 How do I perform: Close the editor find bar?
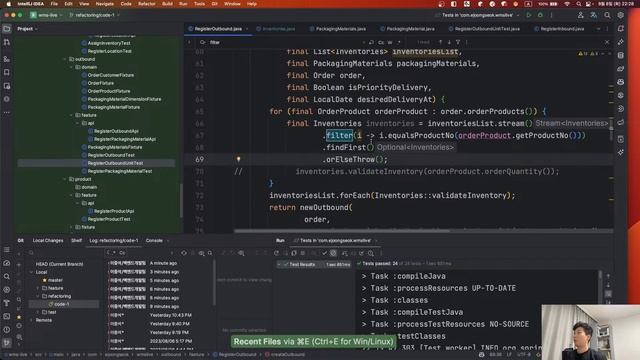[x=607, y=42]
